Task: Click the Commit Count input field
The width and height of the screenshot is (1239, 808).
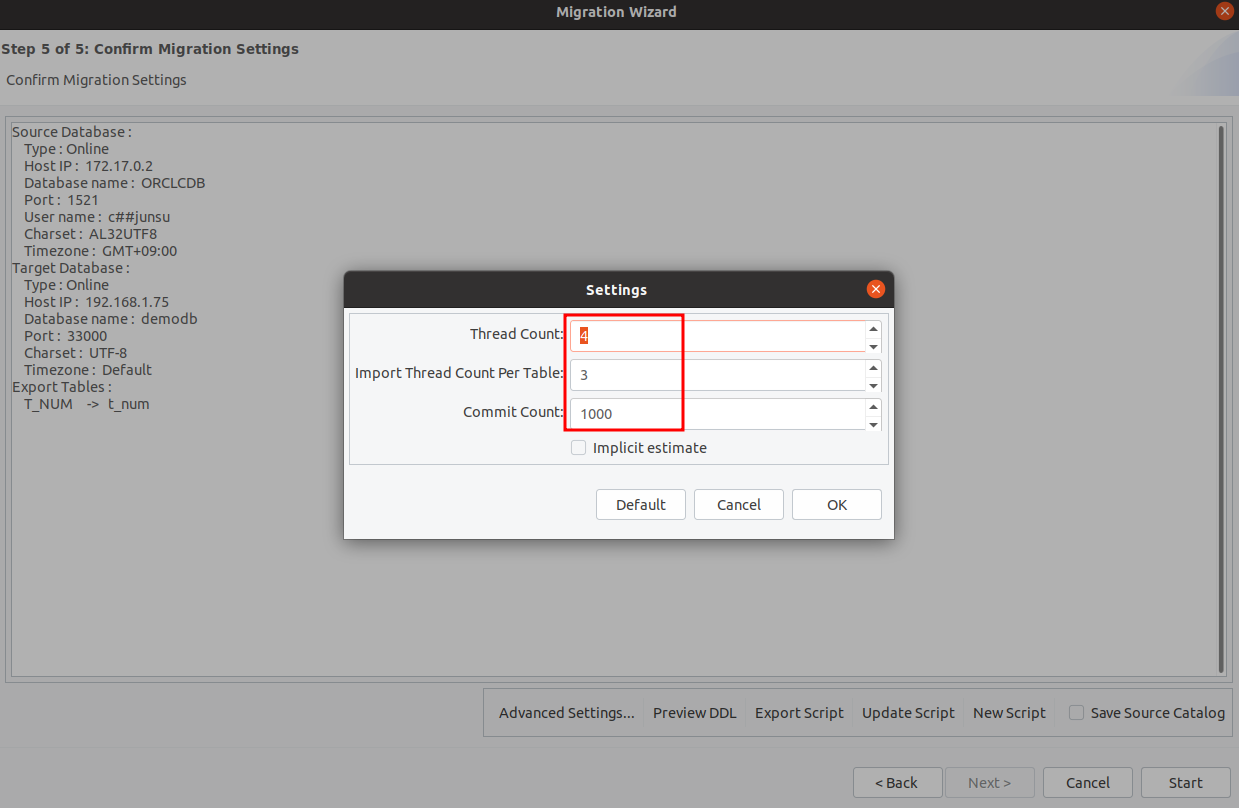Action: pos(715,414)
